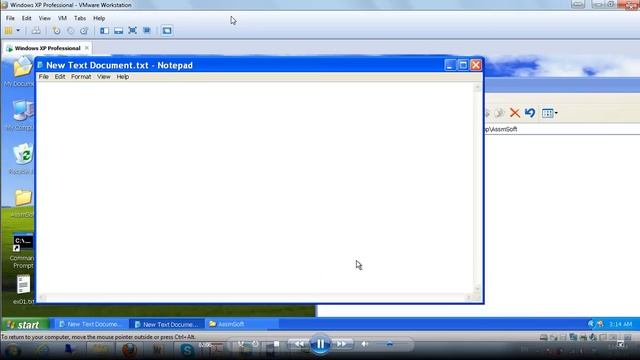Screen dimensions: 640x360
Task: Close the Notepad window
Action: [x=476, y=65]
